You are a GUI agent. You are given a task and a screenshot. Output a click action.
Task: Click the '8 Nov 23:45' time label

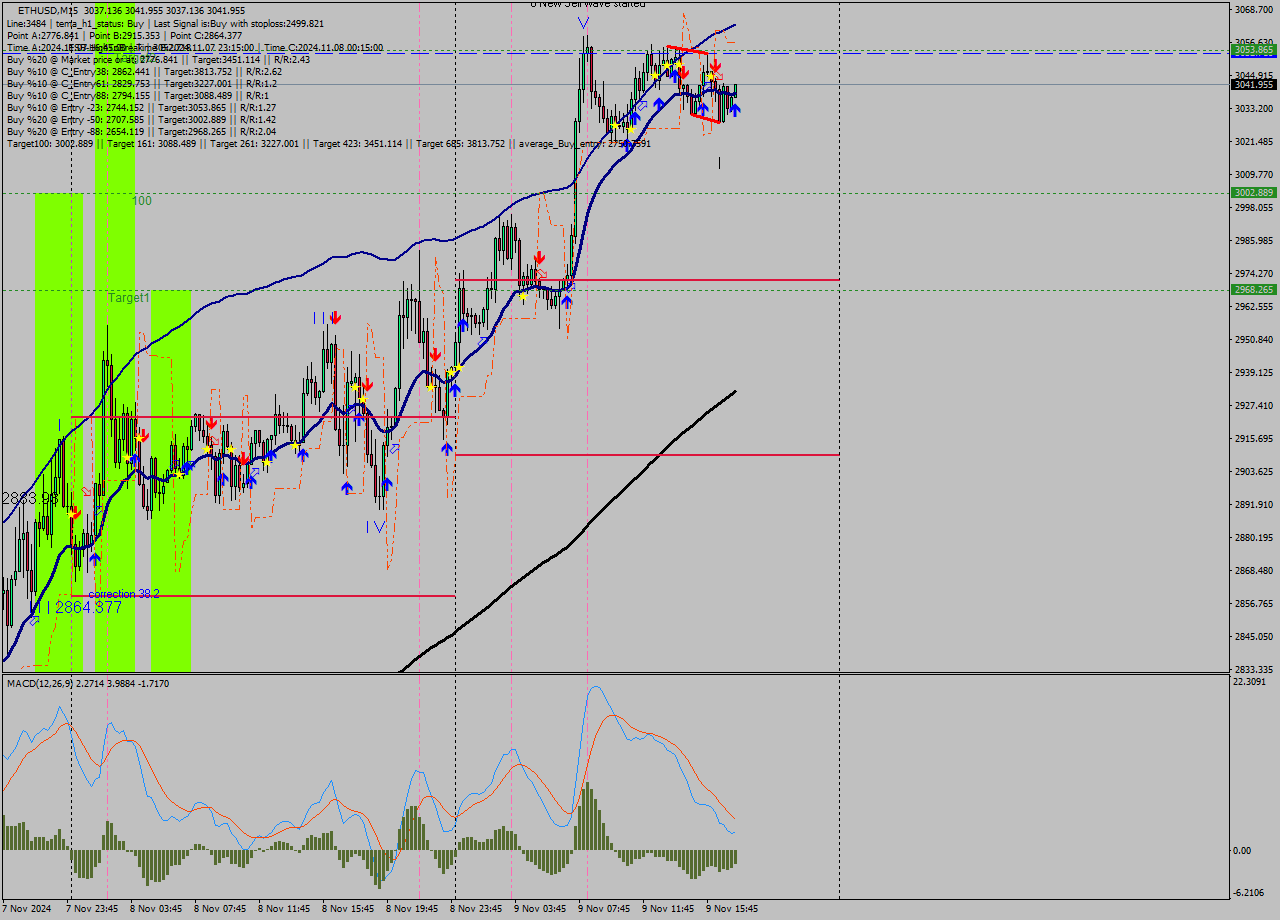coord(476,909)
